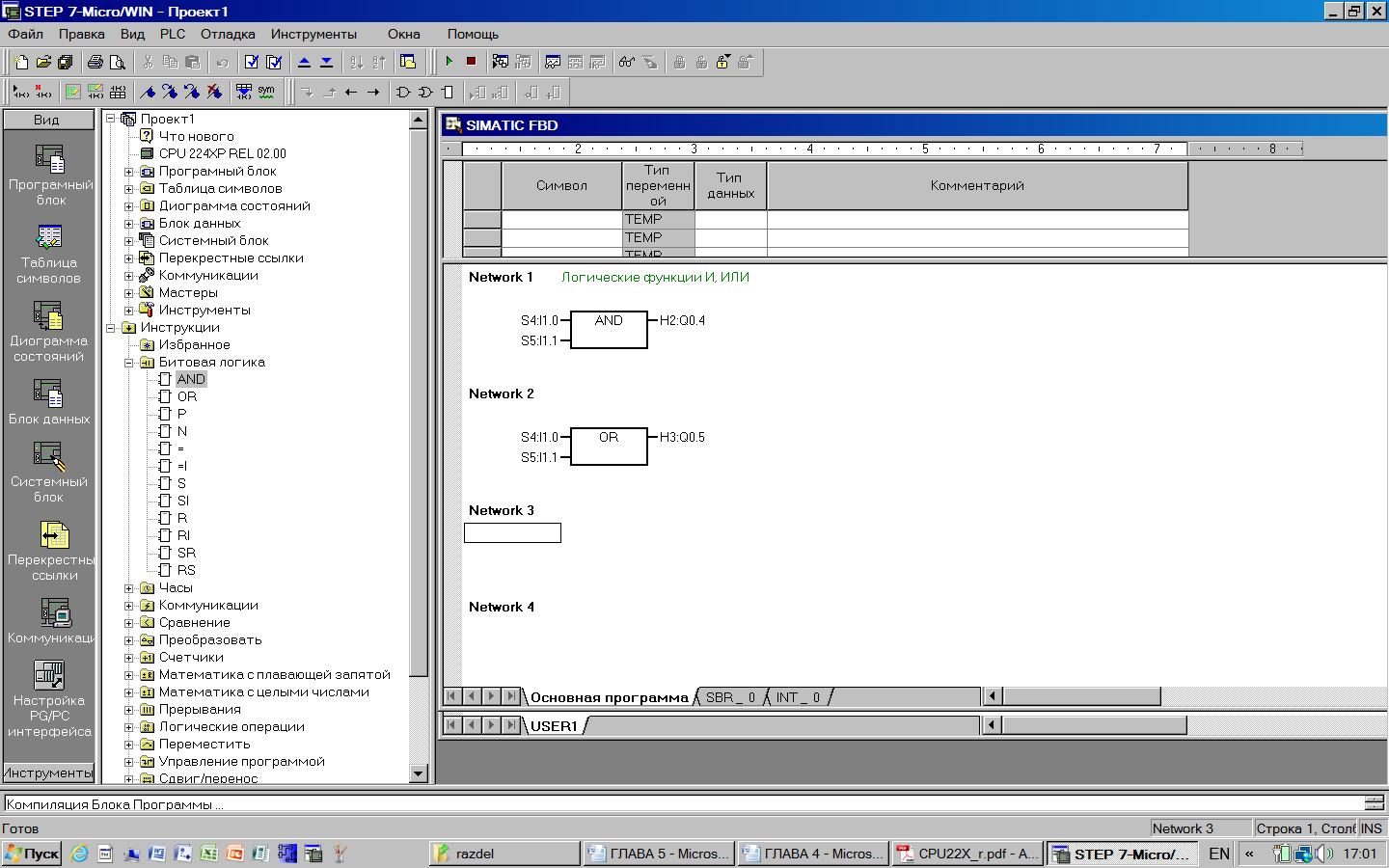Set PLC to RUN with the green play icon
The image size is (1389, 868).
[x=449, y=62]
